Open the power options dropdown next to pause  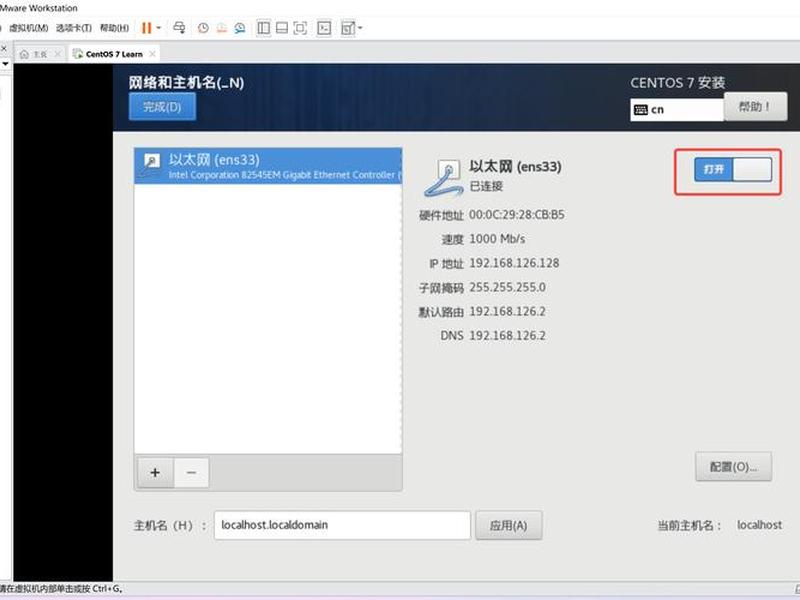(159, 28)
